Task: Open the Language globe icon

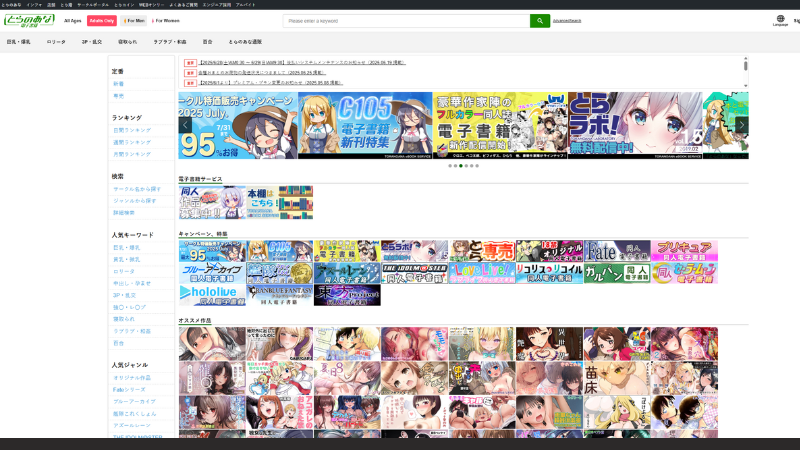Action: (780, 20)
